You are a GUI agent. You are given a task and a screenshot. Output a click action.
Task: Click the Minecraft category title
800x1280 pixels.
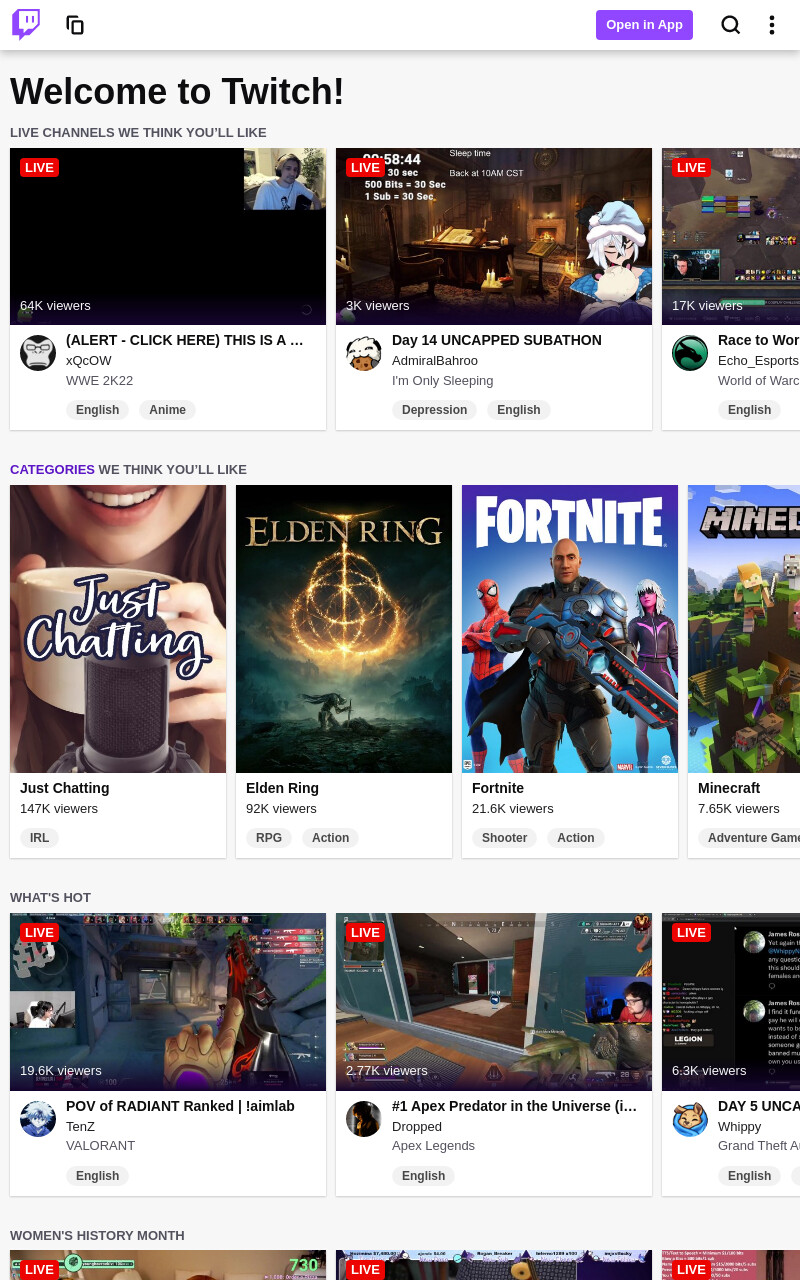tap(729, 788)
